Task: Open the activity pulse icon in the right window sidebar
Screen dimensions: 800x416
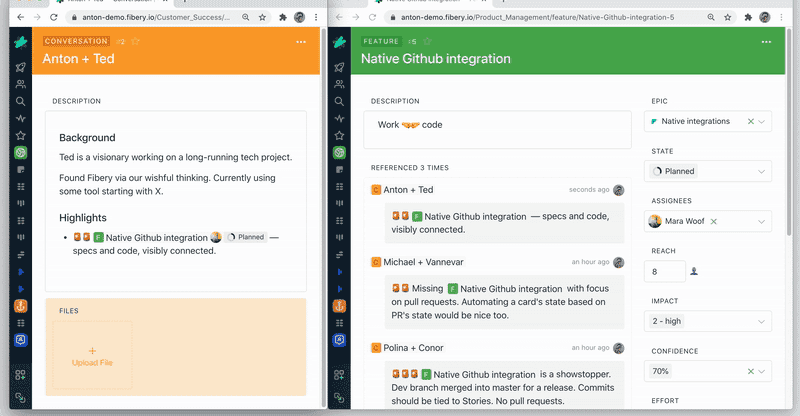Action: click(x=341, y=118)
